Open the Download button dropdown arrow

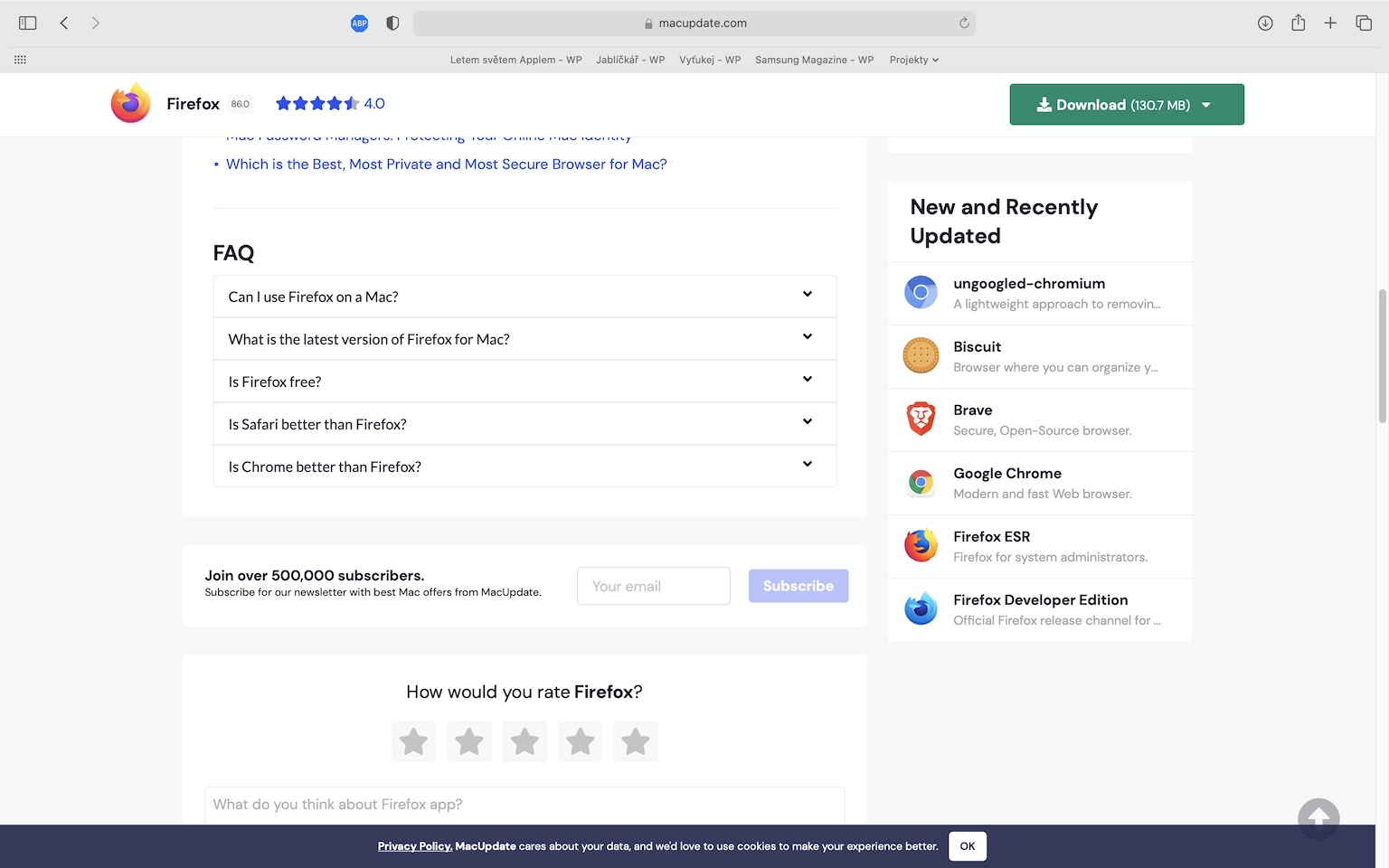(x=1206, y=105)
